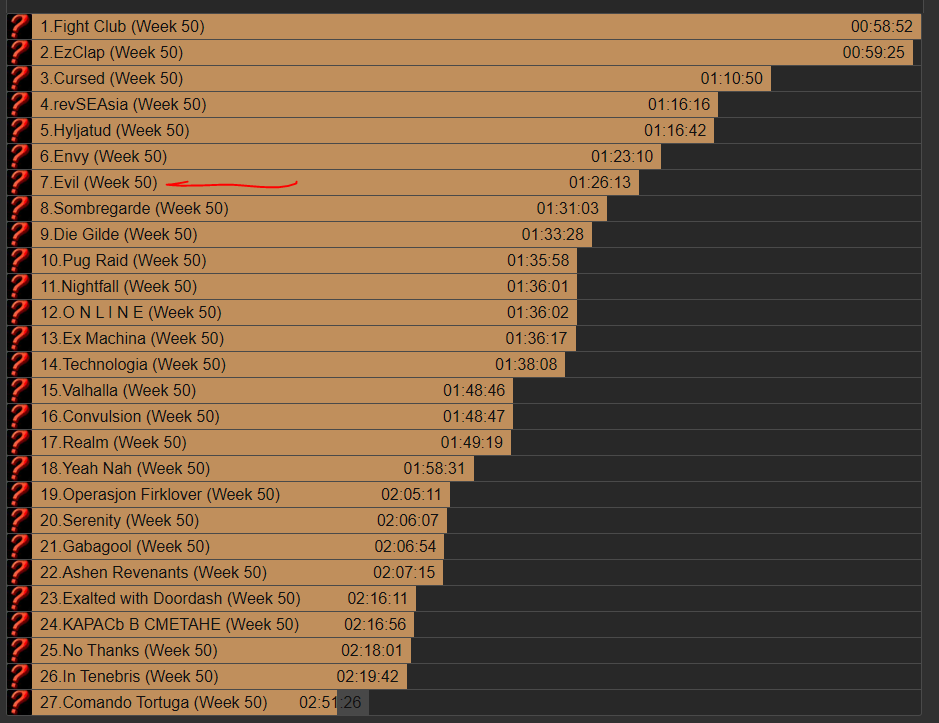Viewport: 939px width, 723px height.
Task: Click the question mark icon beside Gabagool
Action: (19, 546)
